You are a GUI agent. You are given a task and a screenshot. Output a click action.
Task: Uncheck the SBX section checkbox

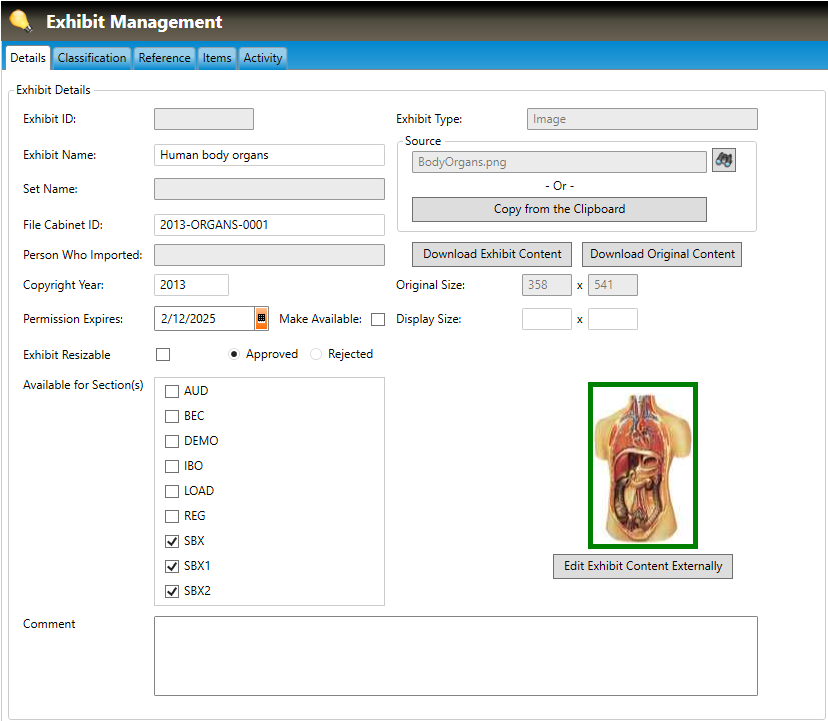coord(172,541)
